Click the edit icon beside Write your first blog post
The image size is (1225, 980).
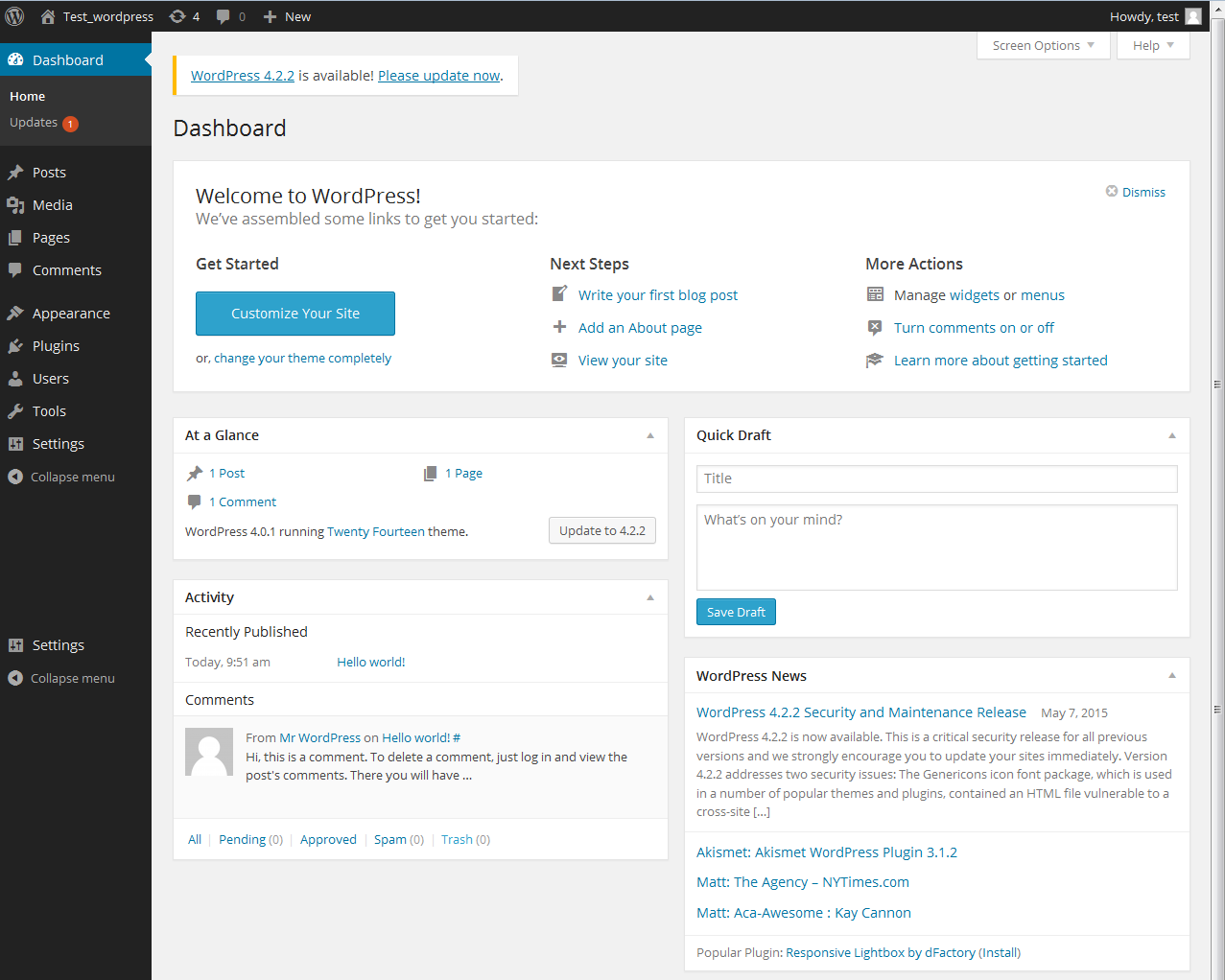click(559, 294)
